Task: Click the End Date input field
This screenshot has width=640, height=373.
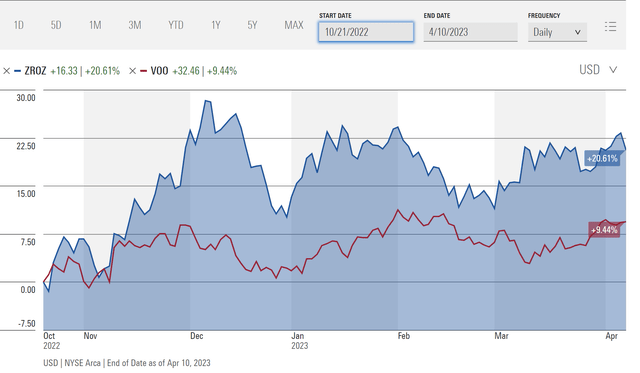Action: point(470,32)
